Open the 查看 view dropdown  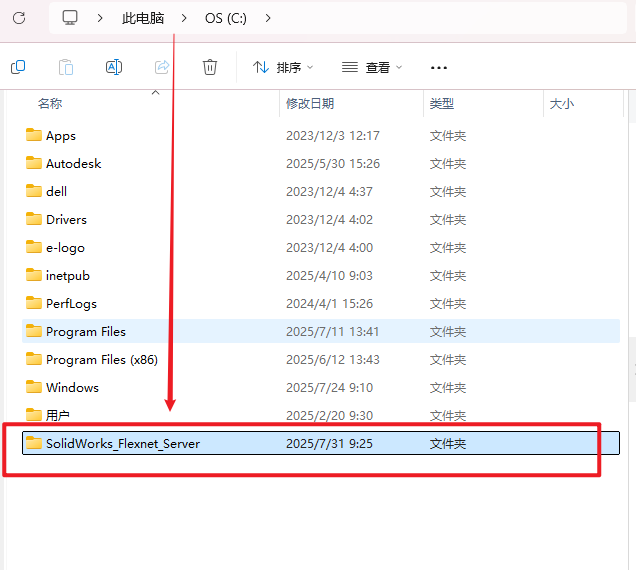[372, 67]
